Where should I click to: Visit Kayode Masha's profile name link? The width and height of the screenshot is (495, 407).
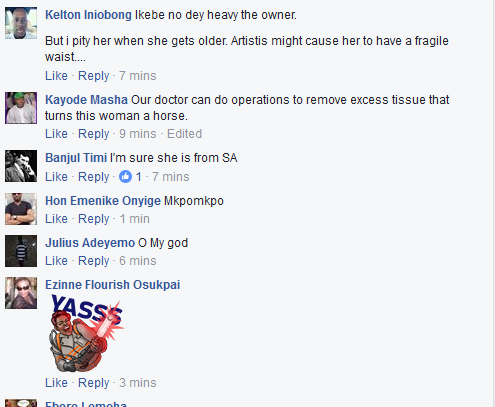(86, 100)
